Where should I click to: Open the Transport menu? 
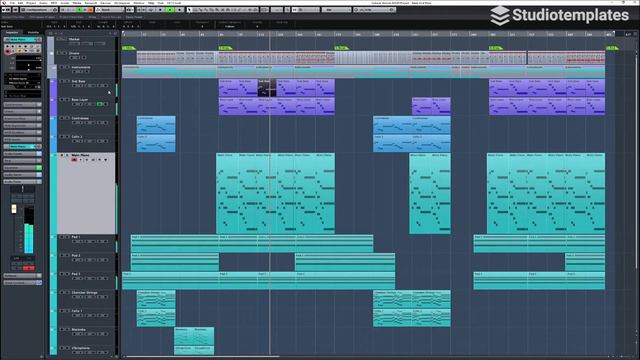[x=90, y=3]
